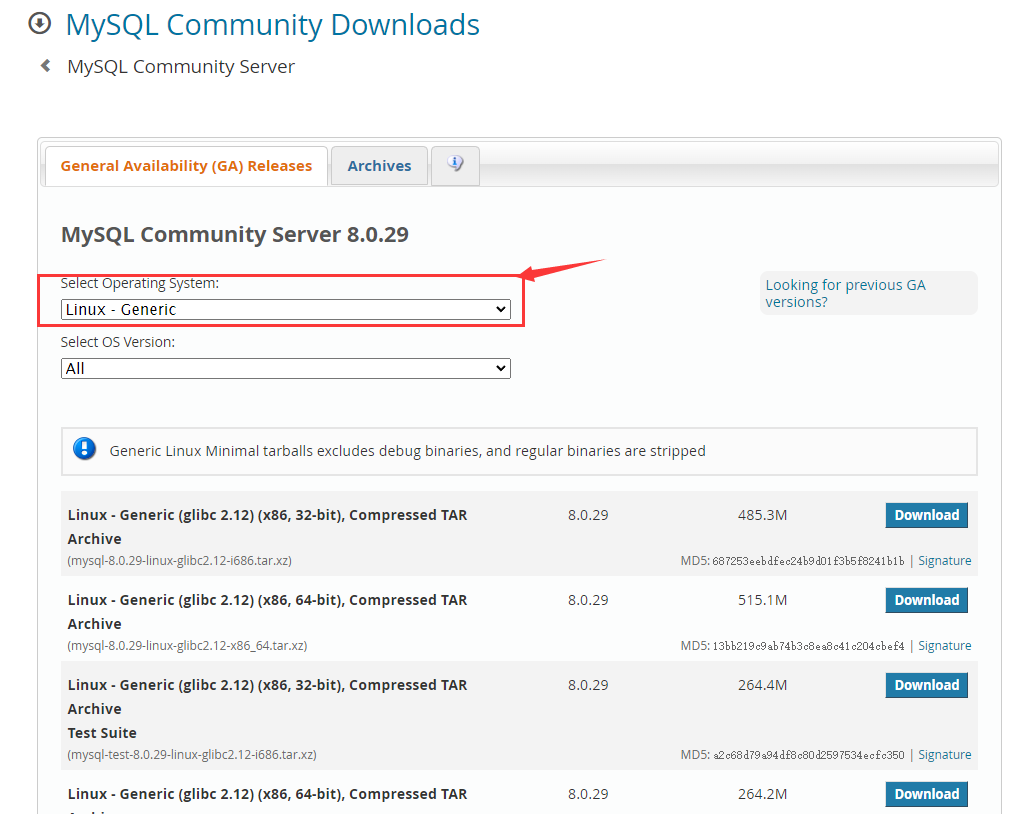Click the download circle icon beside page title

click(x=39, y=24)
